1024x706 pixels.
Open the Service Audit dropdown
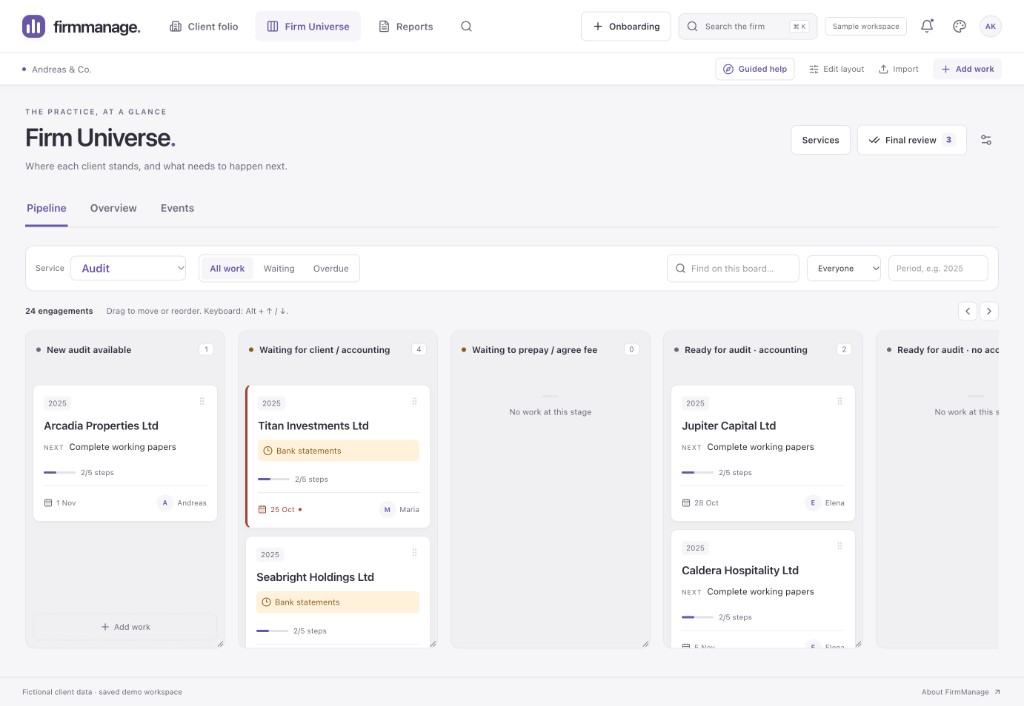pyautogui.click(x=128, y=268)
